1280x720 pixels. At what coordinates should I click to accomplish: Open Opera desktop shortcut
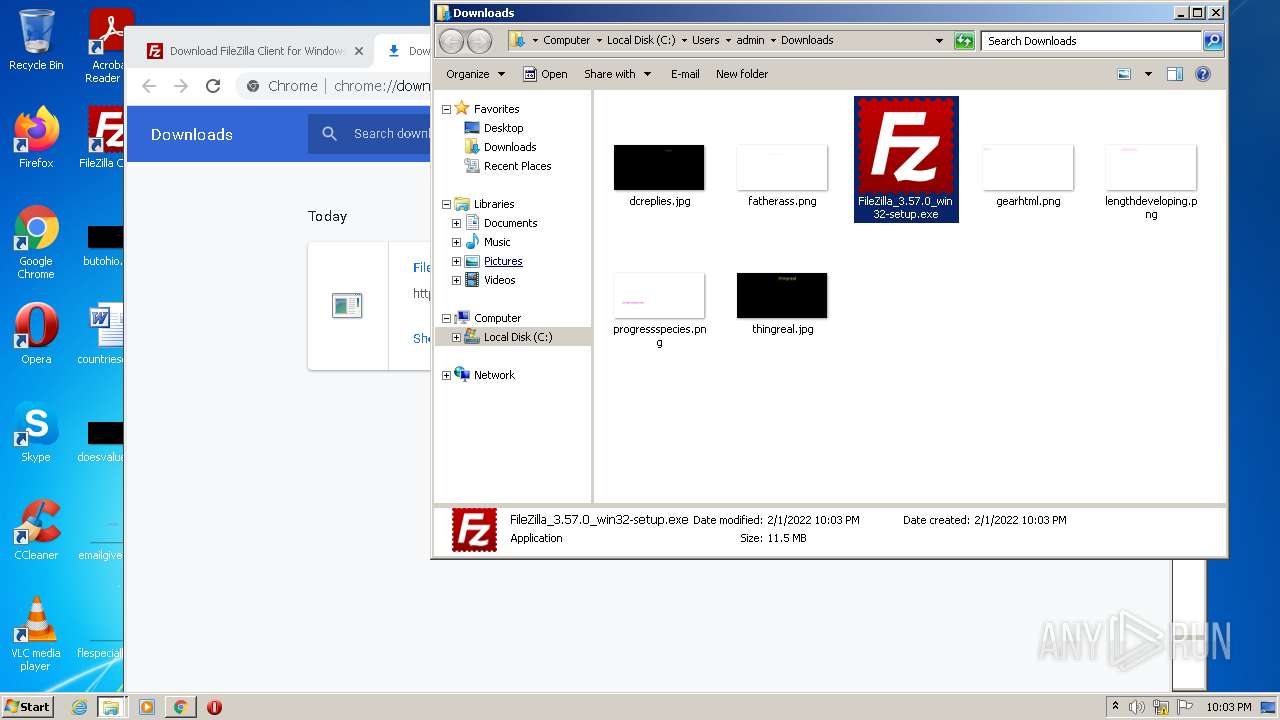pos(36,333)
